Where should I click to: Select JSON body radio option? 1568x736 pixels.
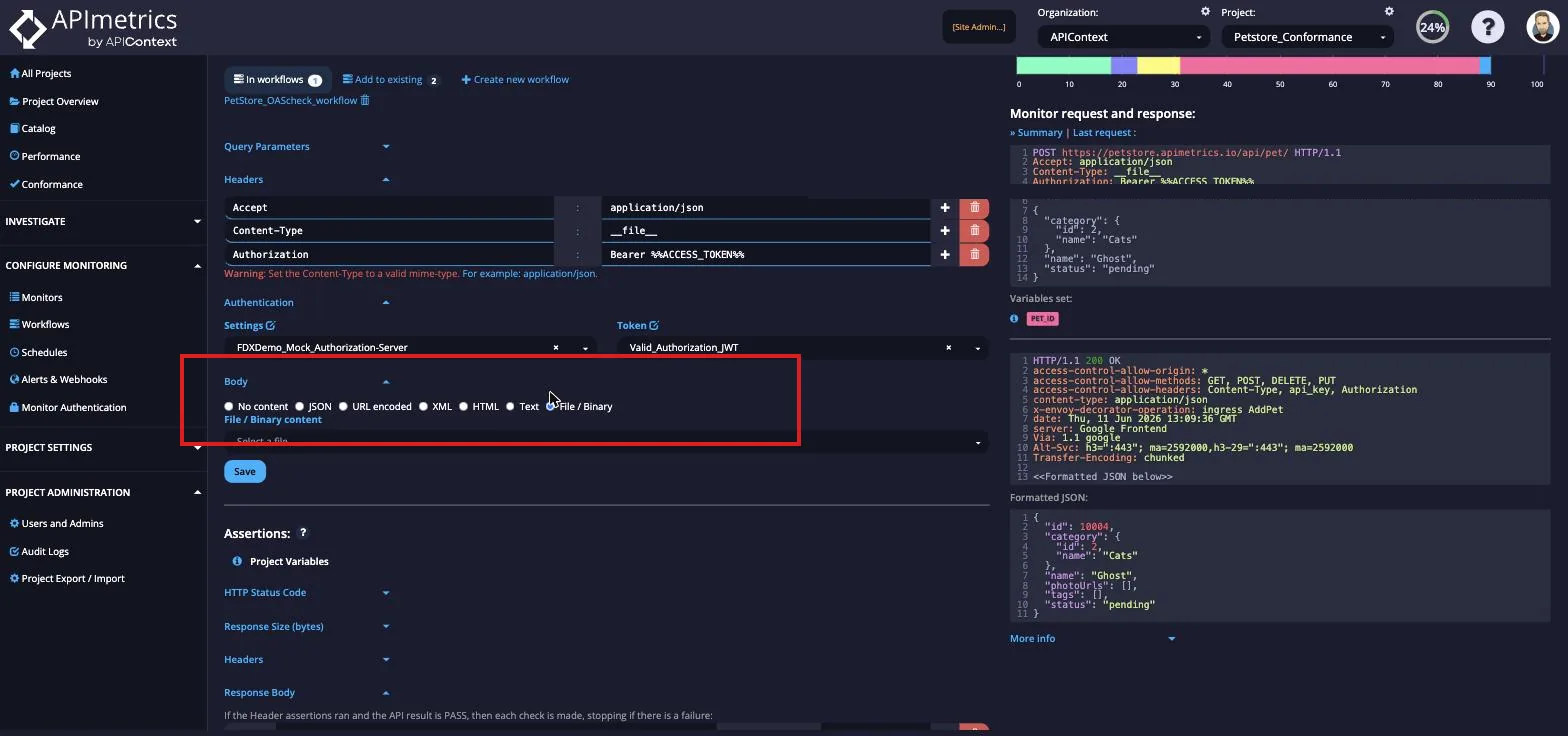pyautogui.click(x=299, y=407)
